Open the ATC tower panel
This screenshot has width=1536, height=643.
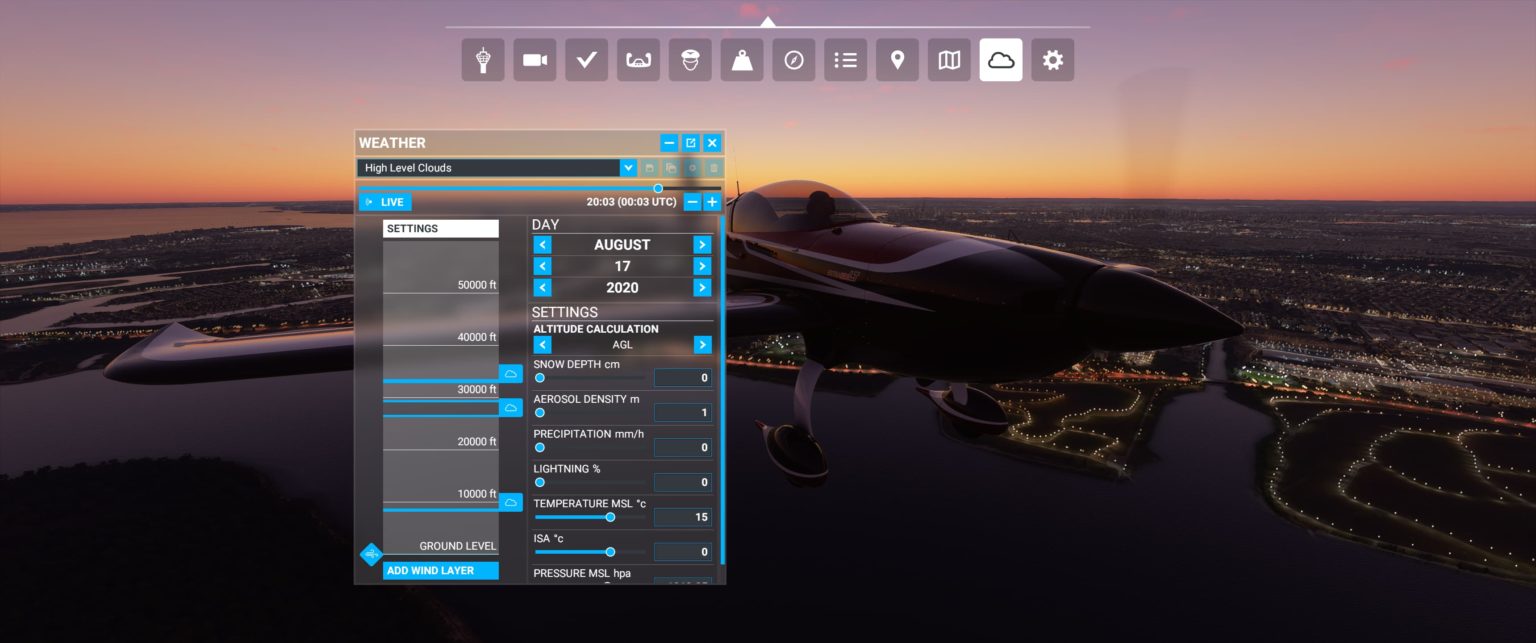point(482,59)
